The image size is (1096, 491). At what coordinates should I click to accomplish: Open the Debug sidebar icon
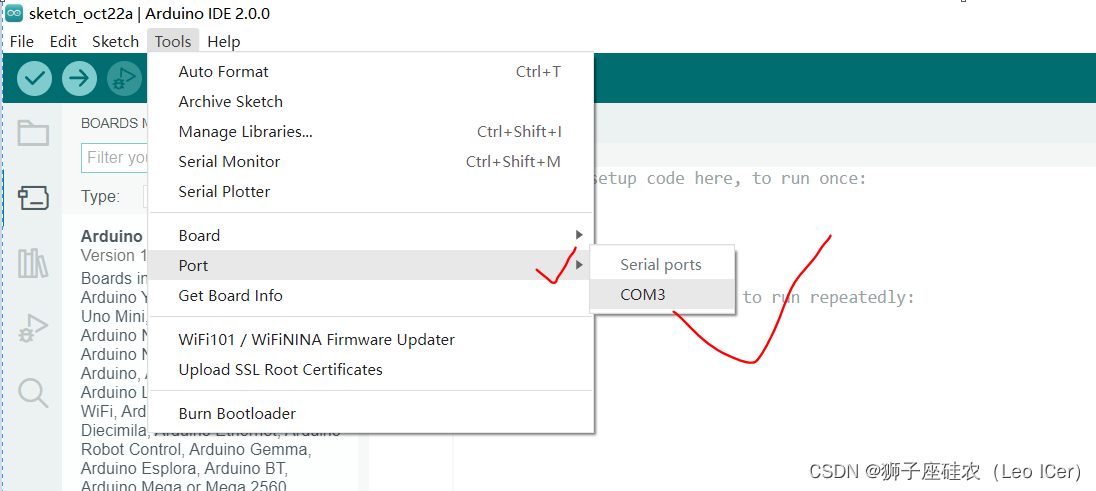33,328
